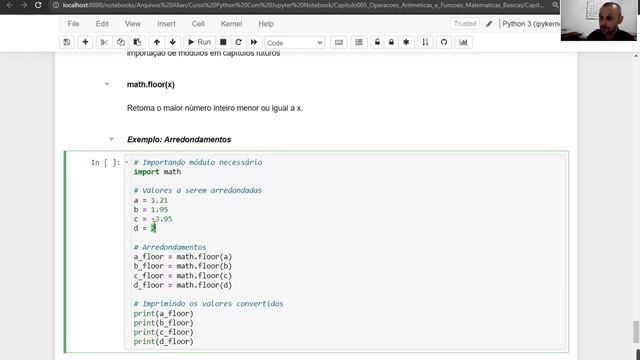The image size is (640, 360).
Task: Open the Cell menu
Action: coord(198,24)
